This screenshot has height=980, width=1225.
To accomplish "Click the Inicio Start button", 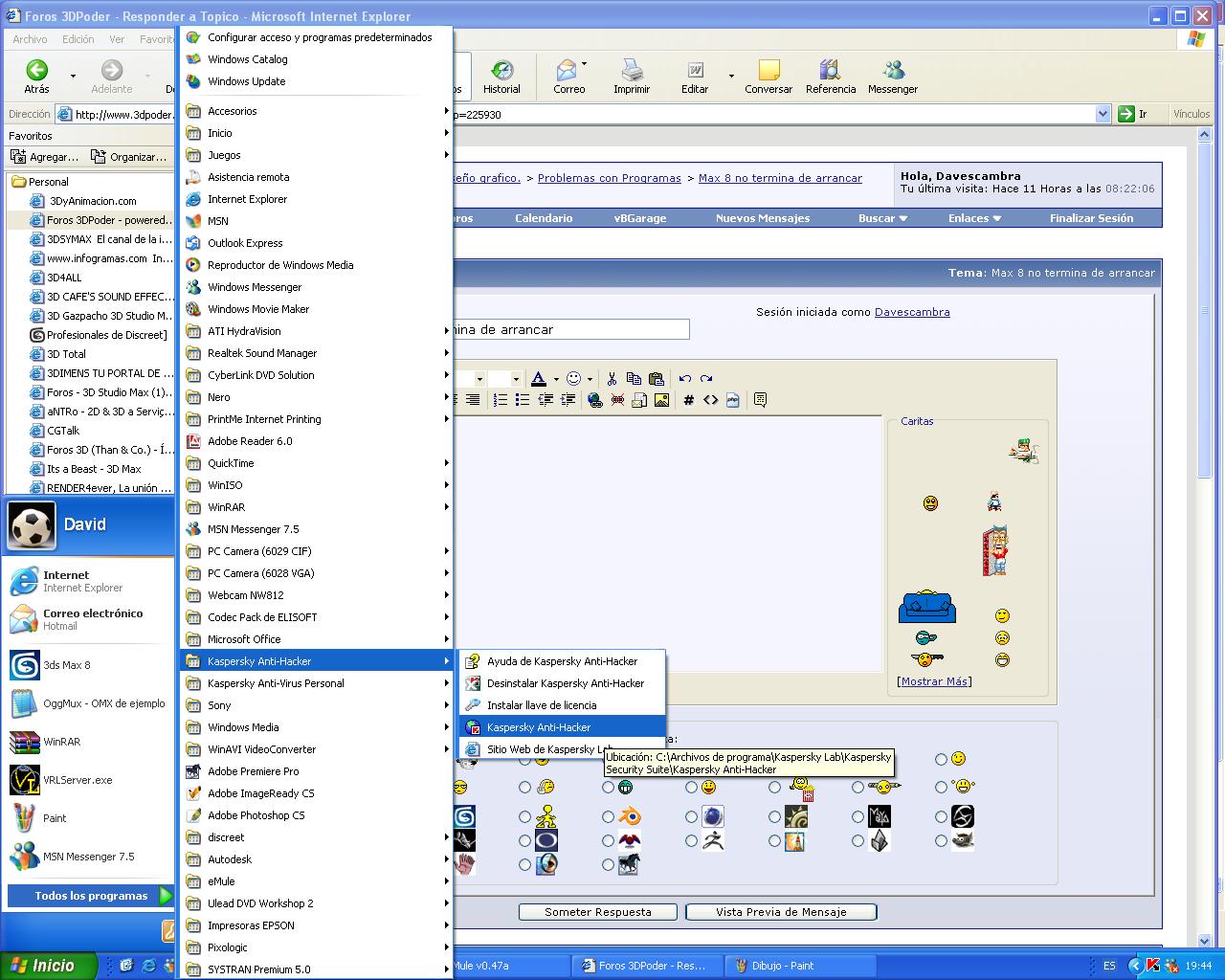I will 49,966.
